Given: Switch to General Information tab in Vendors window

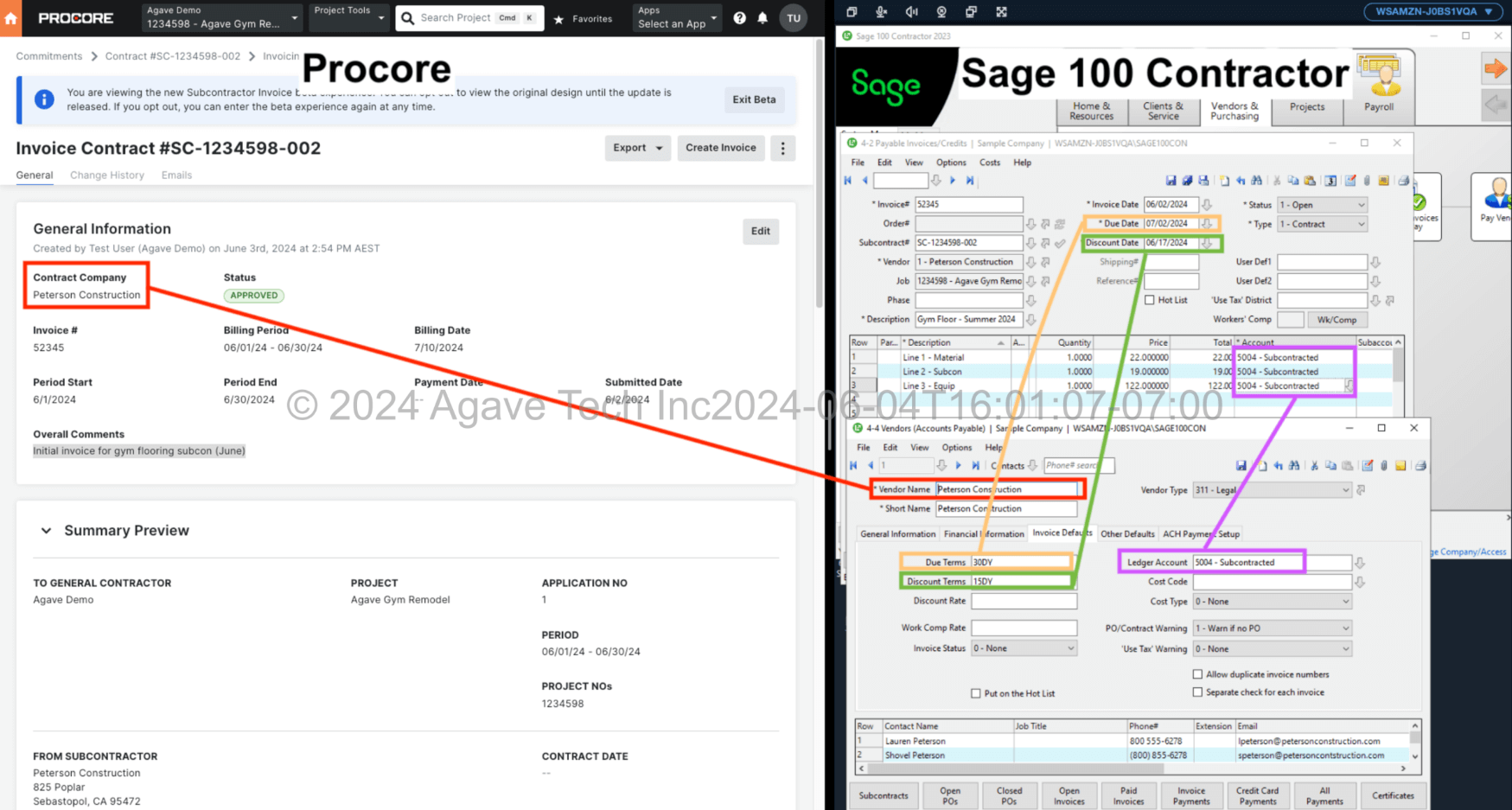Looking at the screenshot, I should (x=897, y=534).
